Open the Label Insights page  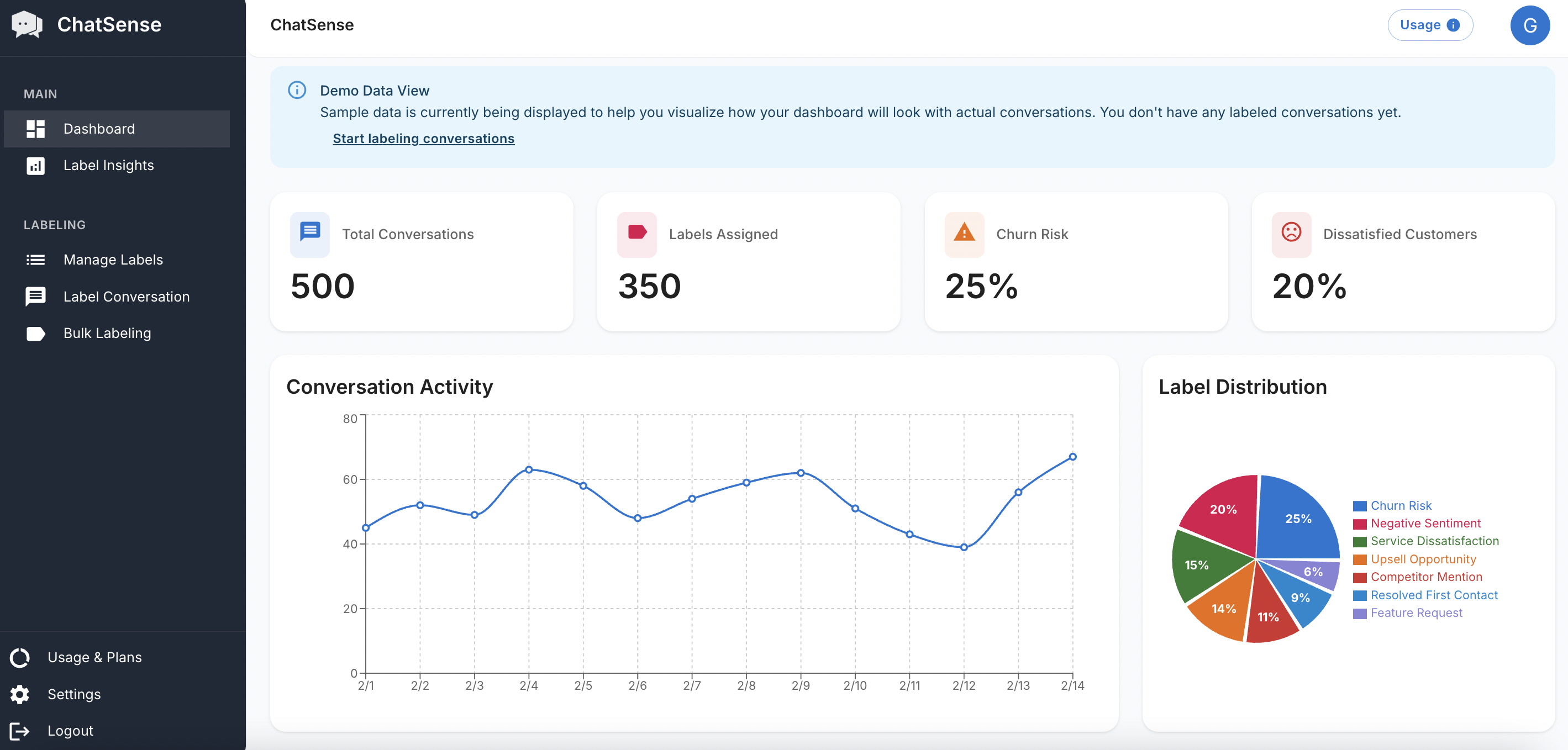[108, 166]
